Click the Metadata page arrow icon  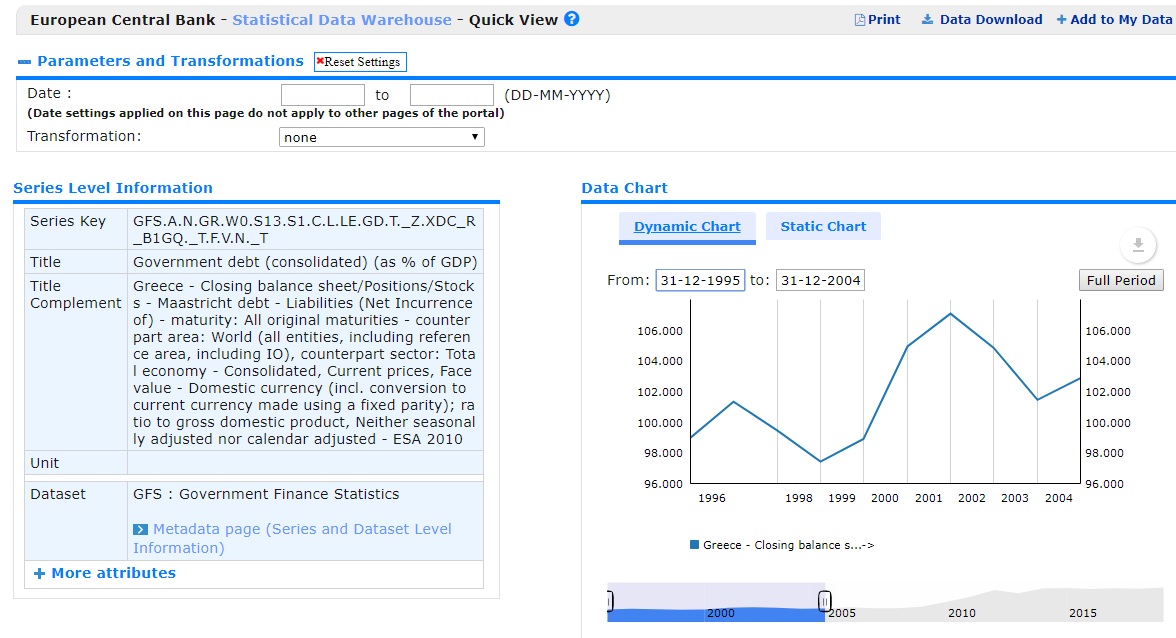coord(140,529)
